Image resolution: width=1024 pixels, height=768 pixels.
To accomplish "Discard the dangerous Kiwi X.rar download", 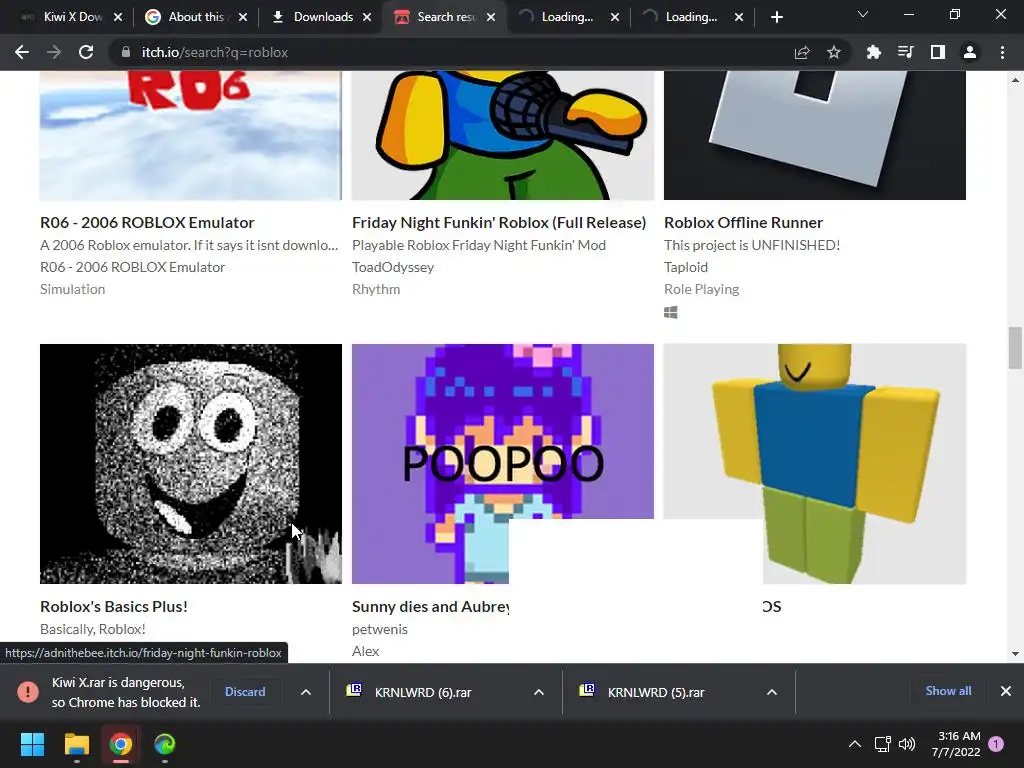I will point(245,692).
